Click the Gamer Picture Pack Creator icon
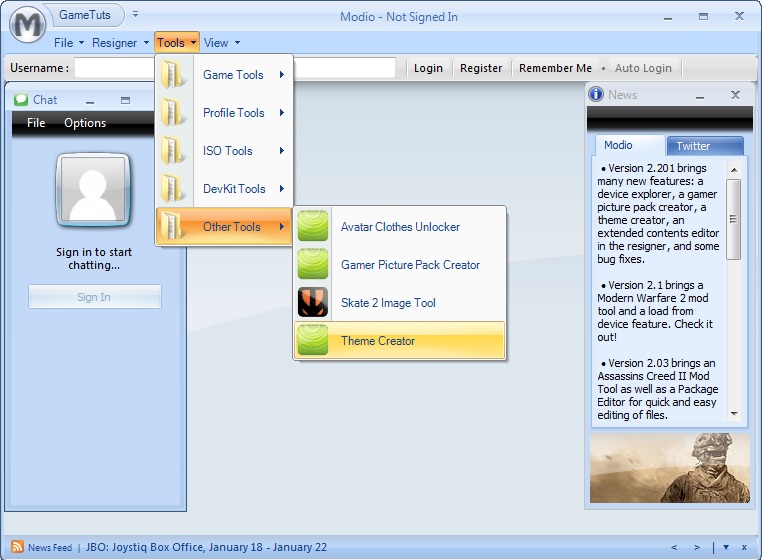The width and height of the screenshot is (762, 560). click(312, 264)
